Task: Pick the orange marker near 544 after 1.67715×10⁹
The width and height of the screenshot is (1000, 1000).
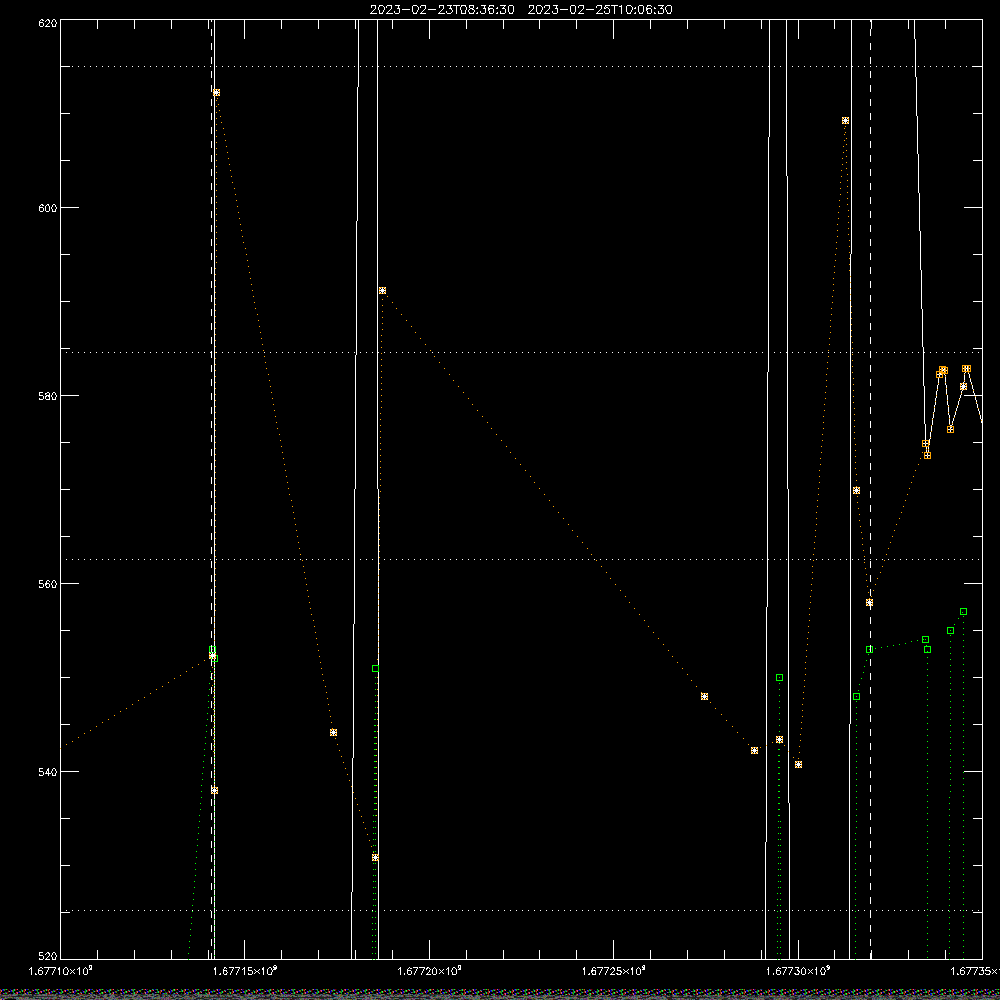Action: pos(333,733)
